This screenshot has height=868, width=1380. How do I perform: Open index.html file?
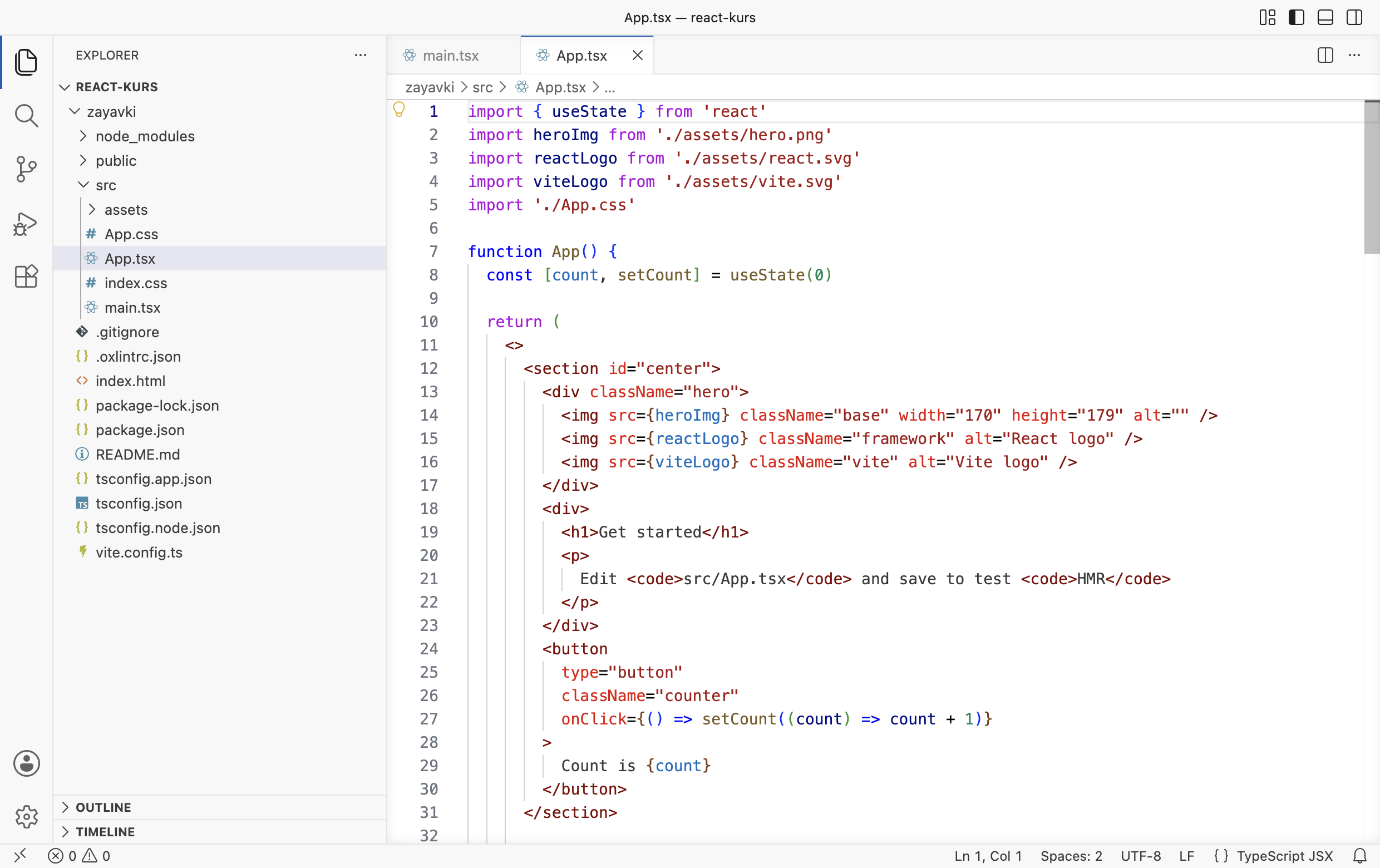click(x=220, y=381)
